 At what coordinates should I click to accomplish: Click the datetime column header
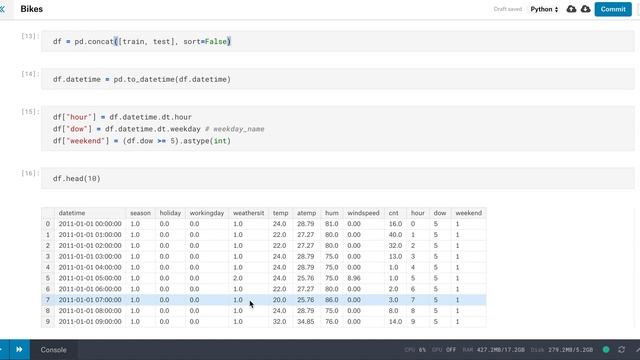[x=72, y=213]
